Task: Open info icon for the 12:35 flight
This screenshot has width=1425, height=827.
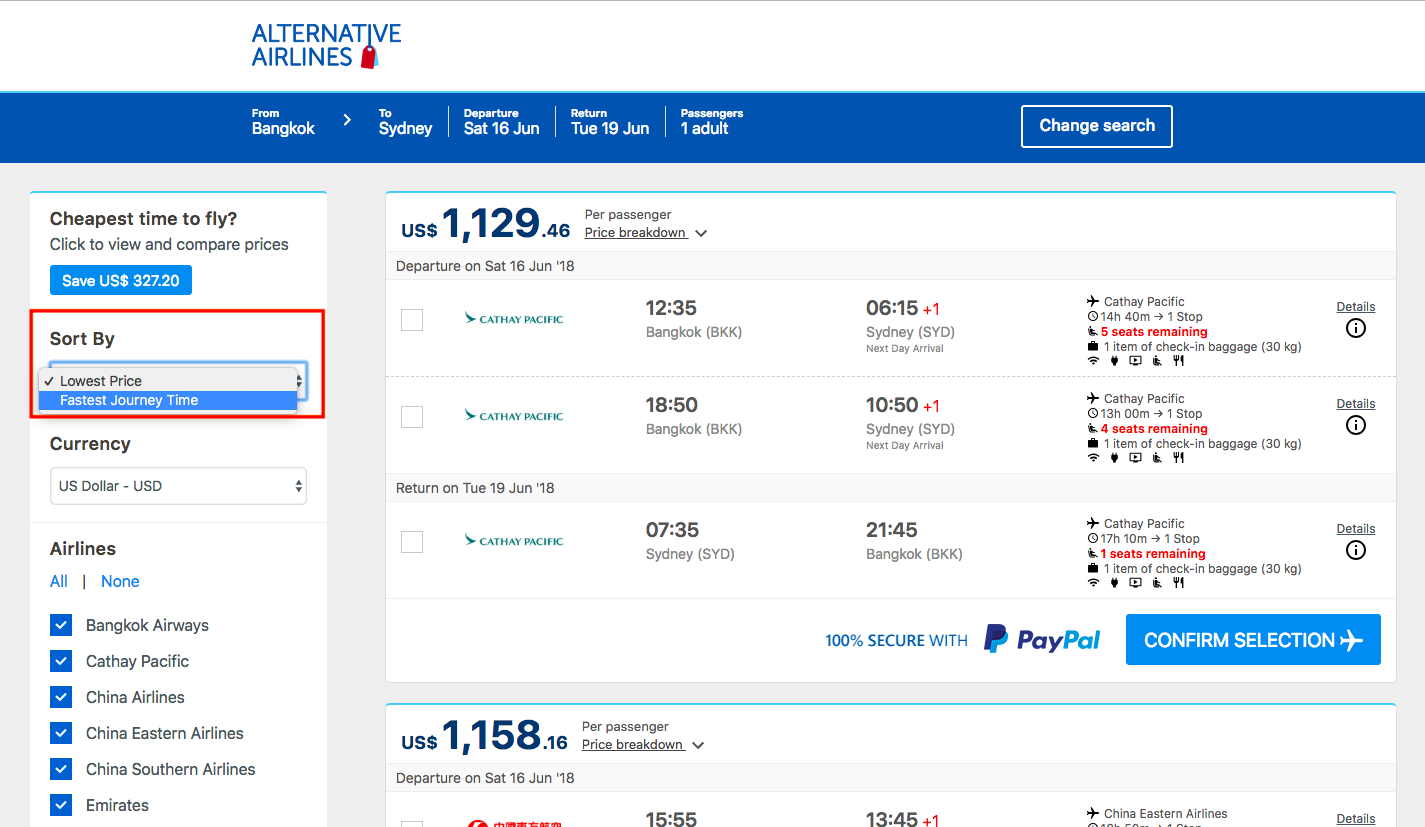Action: click(x=1355, y=328)
